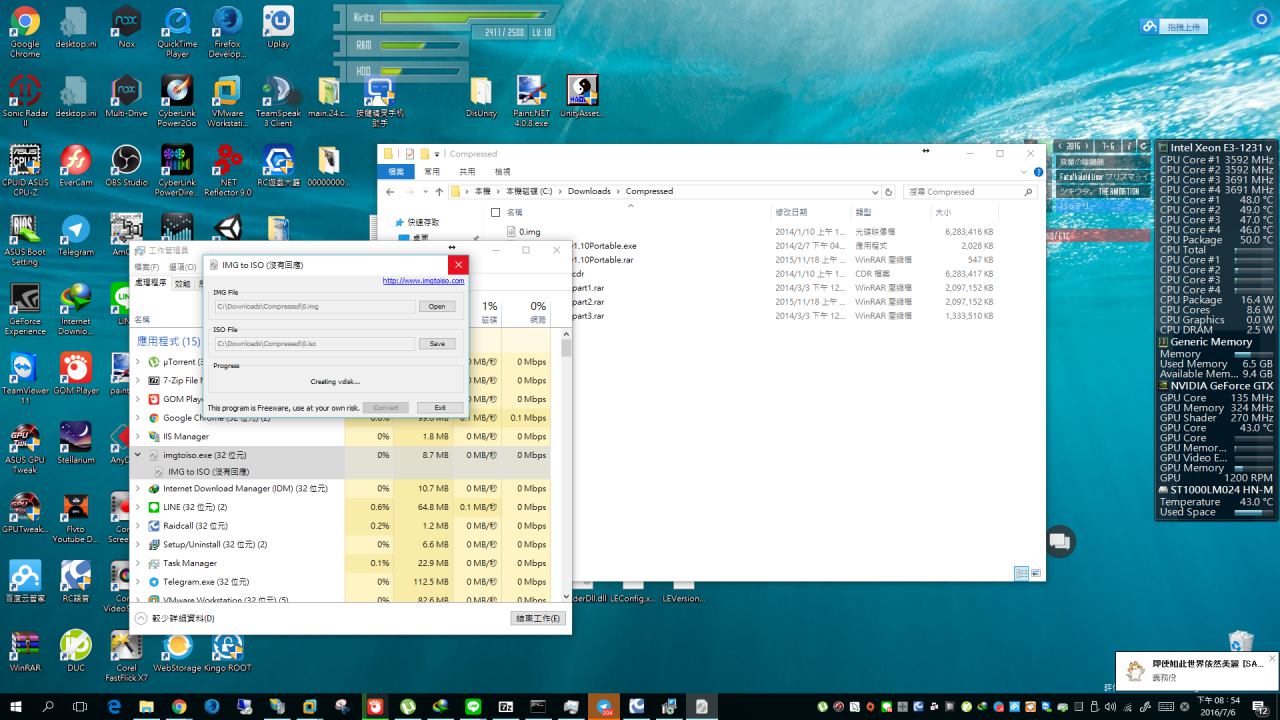Open the OBS Studio desktop shortcut
The image size is (1280, 720).
pos(126,160)
